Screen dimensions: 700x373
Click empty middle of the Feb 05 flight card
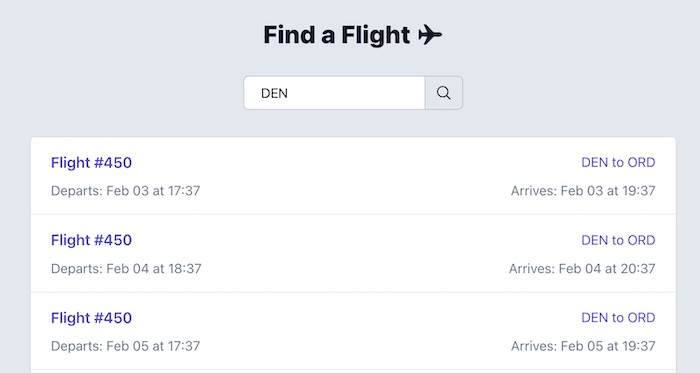353,331
